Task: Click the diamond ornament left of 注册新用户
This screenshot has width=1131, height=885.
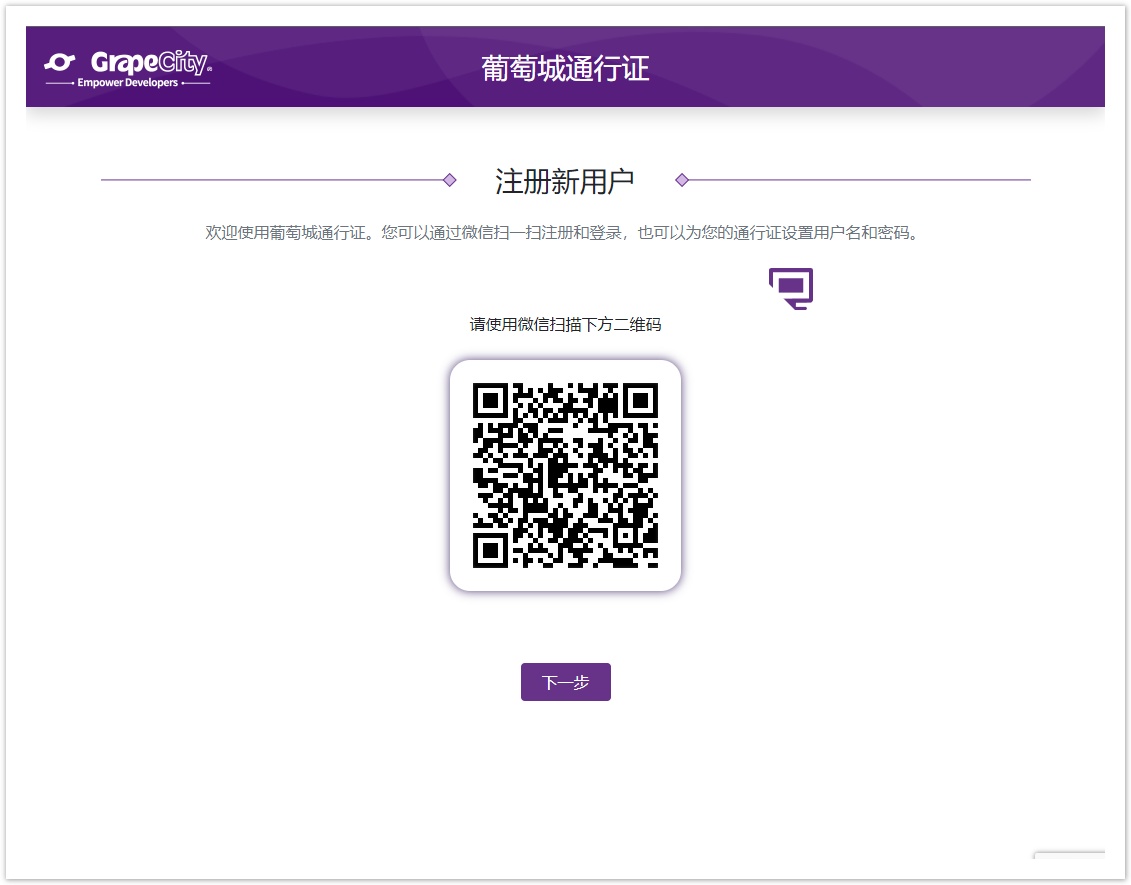Action: coord(450,180)
